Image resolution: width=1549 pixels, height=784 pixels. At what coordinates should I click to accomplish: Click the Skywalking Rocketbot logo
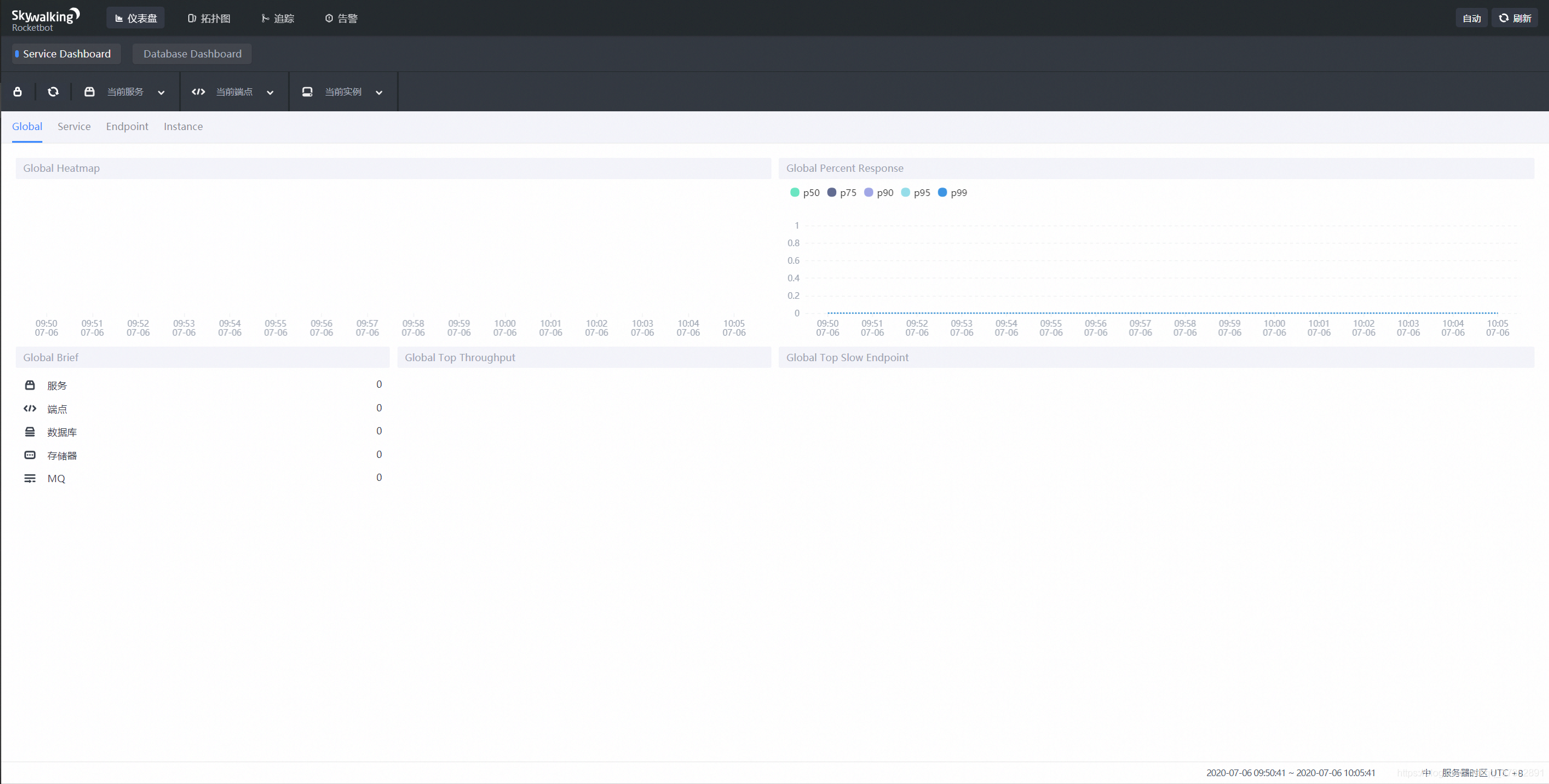tap(45, 19)
